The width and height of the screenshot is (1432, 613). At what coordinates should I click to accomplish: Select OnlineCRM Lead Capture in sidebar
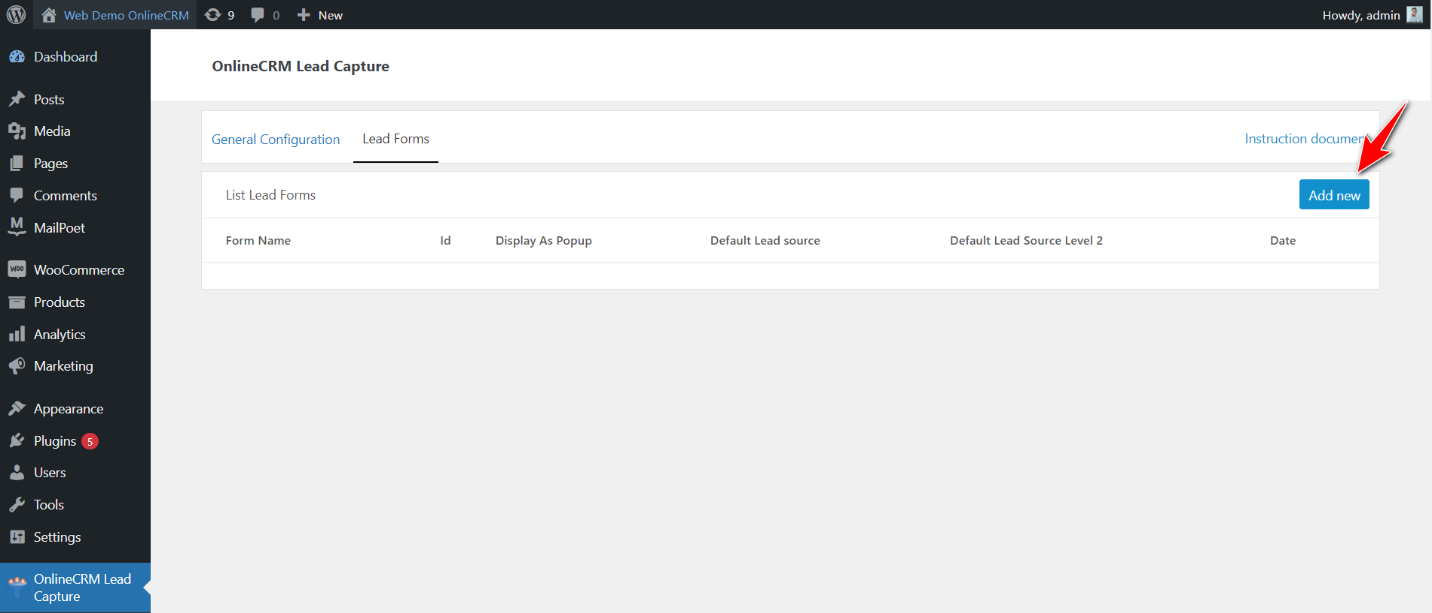[75, 588]
